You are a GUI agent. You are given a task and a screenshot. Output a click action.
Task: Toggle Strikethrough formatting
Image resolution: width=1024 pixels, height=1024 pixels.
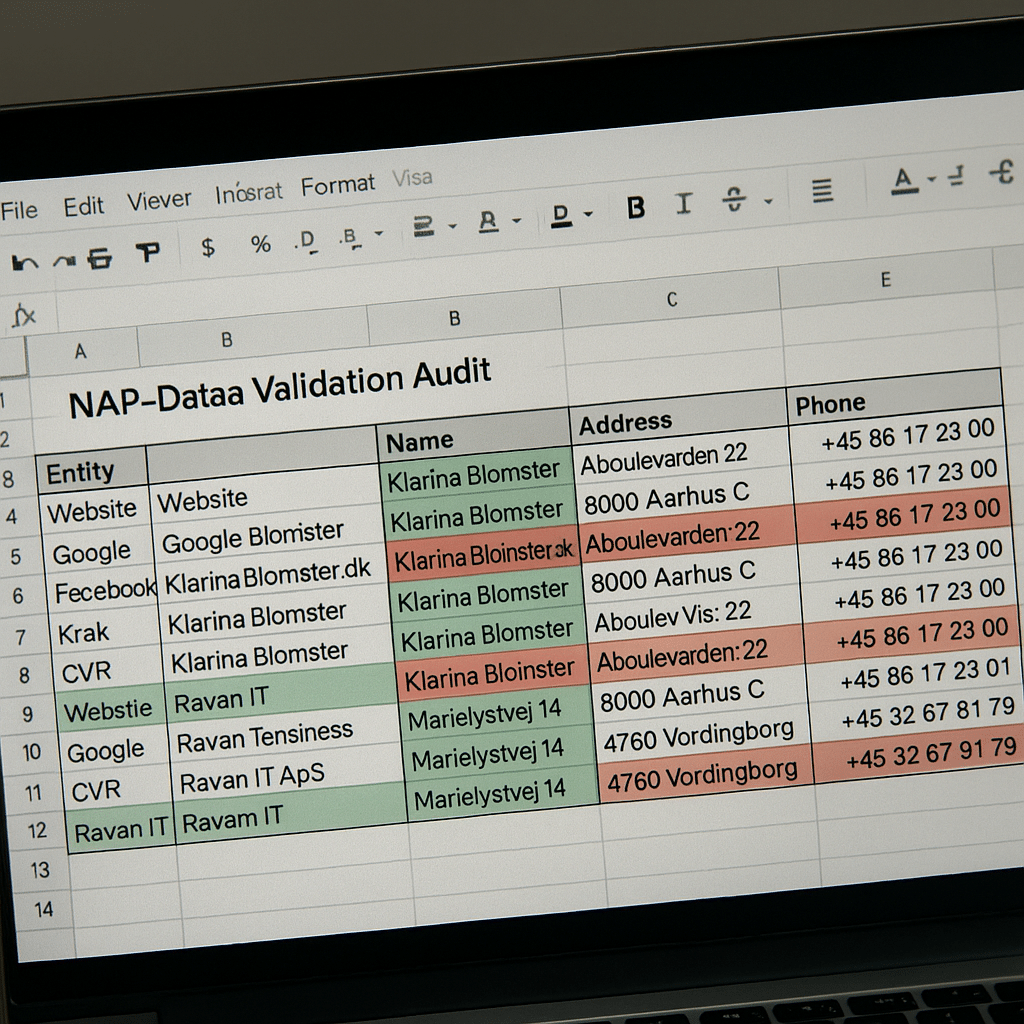click(734, 199)
